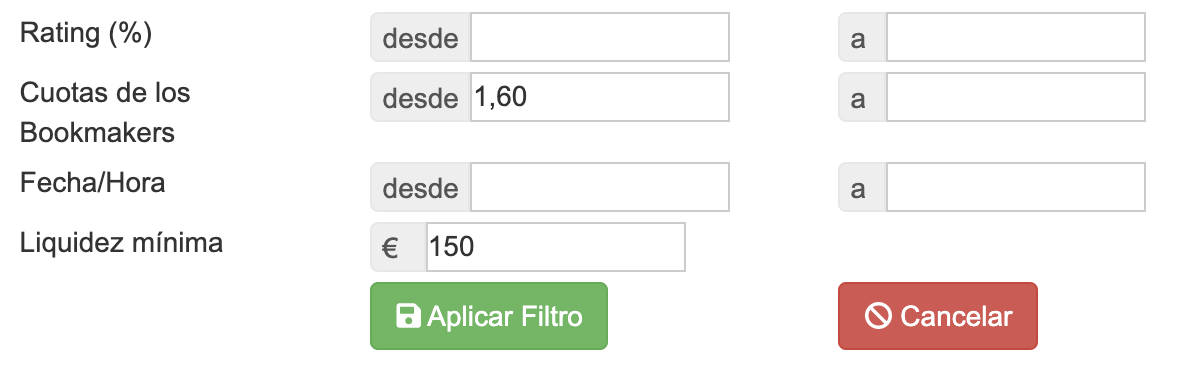Select the Fecha/Hora 'a' input

[x=1015, y=187]
